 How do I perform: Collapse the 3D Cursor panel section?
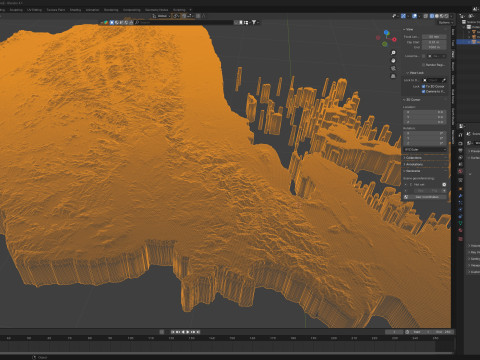412,100
